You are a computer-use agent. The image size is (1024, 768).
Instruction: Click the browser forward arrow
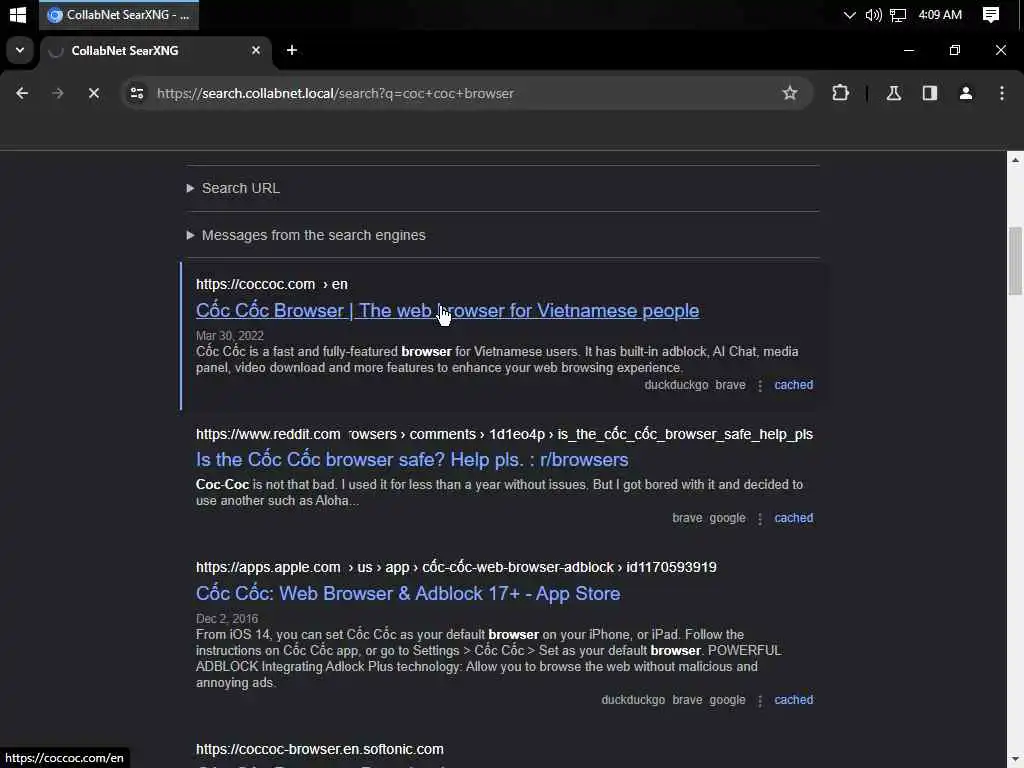click(57, 93)
